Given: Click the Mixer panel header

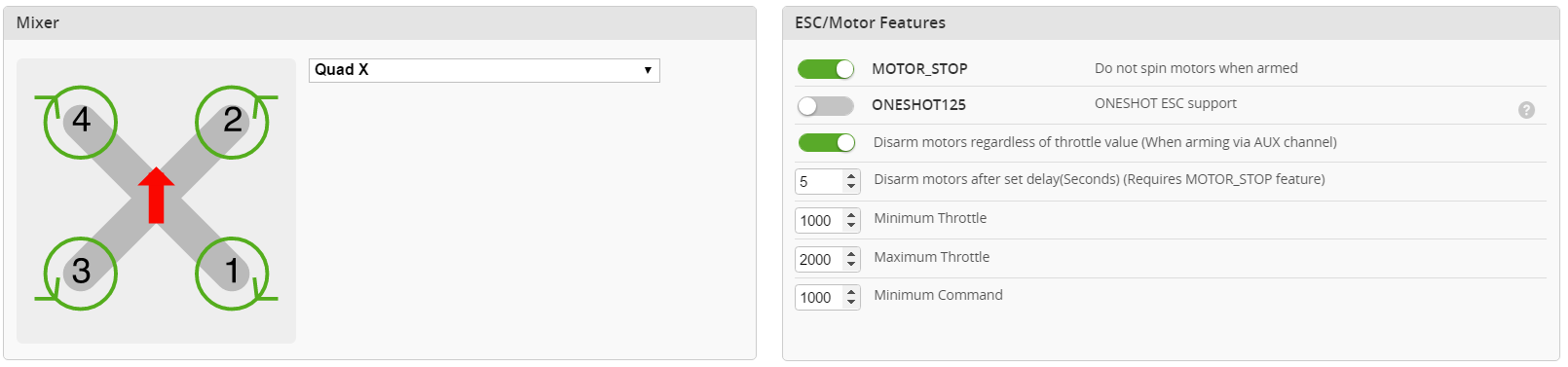Looking at the screenshot, I should coord(380,23).
